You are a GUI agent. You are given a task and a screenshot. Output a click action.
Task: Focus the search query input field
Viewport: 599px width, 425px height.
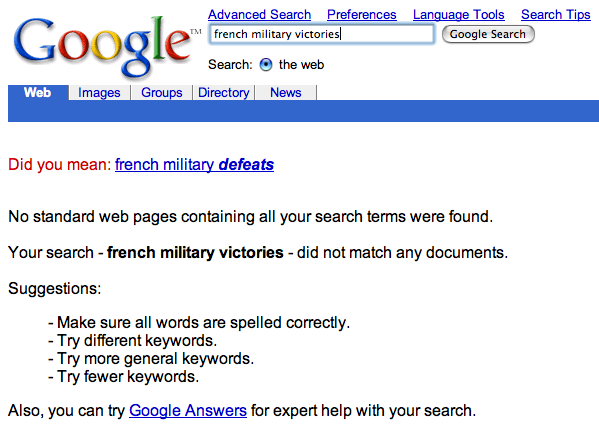[x=322, y=34]
